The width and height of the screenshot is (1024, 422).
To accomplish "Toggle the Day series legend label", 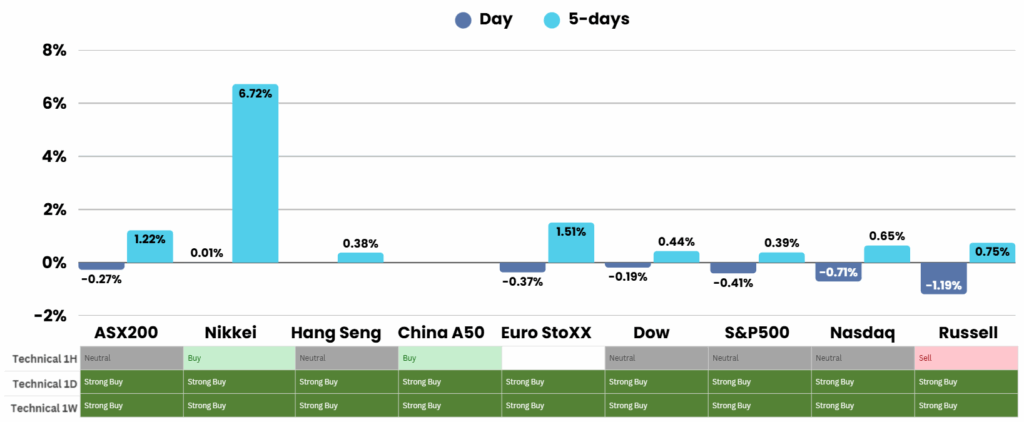I will pos(495,19).
